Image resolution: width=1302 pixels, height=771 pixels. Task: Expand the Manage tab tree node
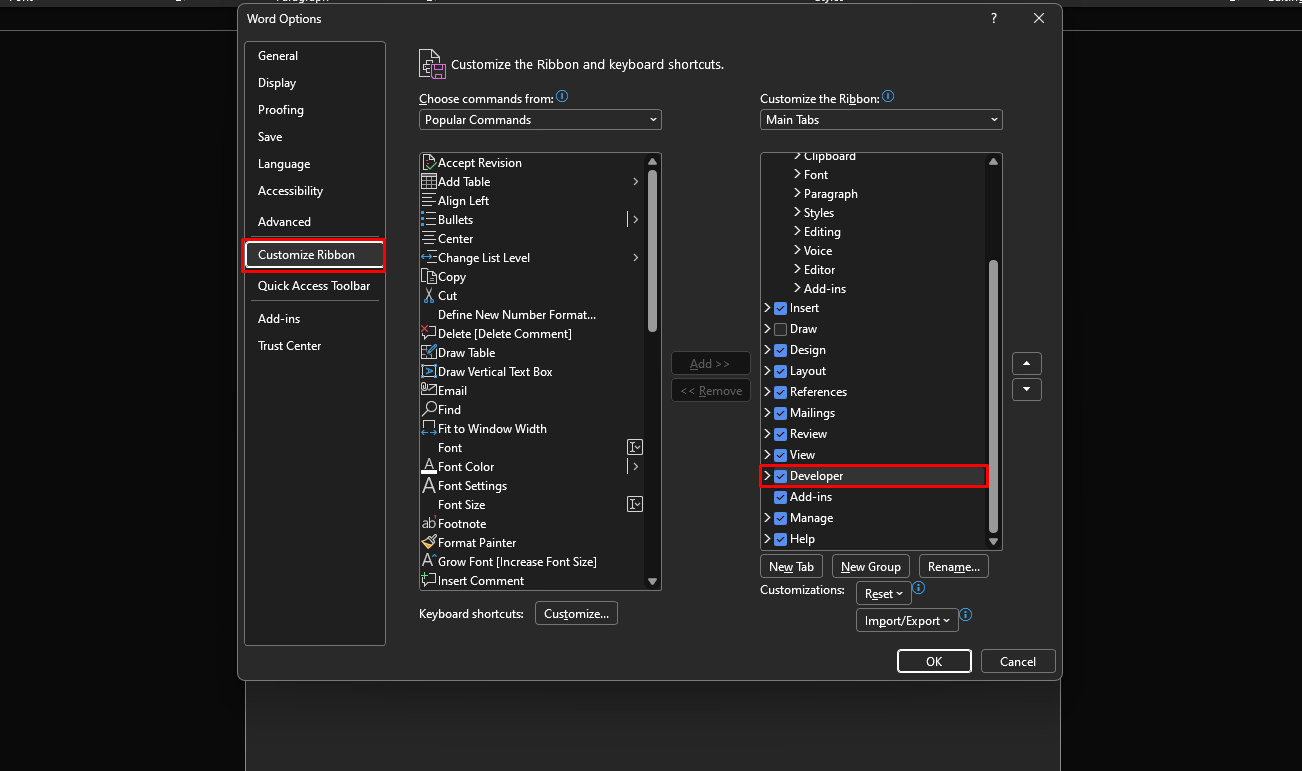click(x=767, y=518)
